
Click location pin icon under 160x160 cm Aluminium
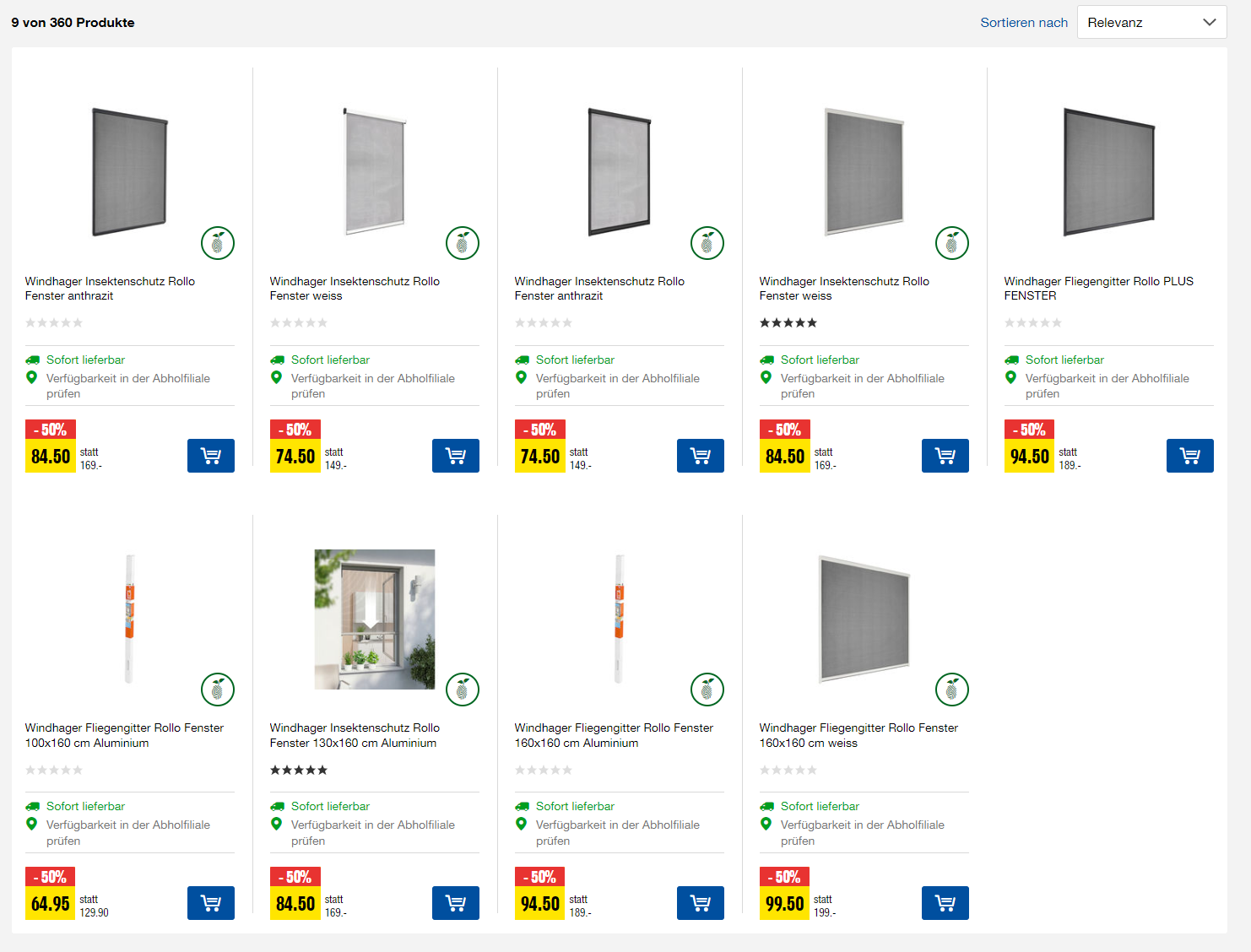pos(521,824)
